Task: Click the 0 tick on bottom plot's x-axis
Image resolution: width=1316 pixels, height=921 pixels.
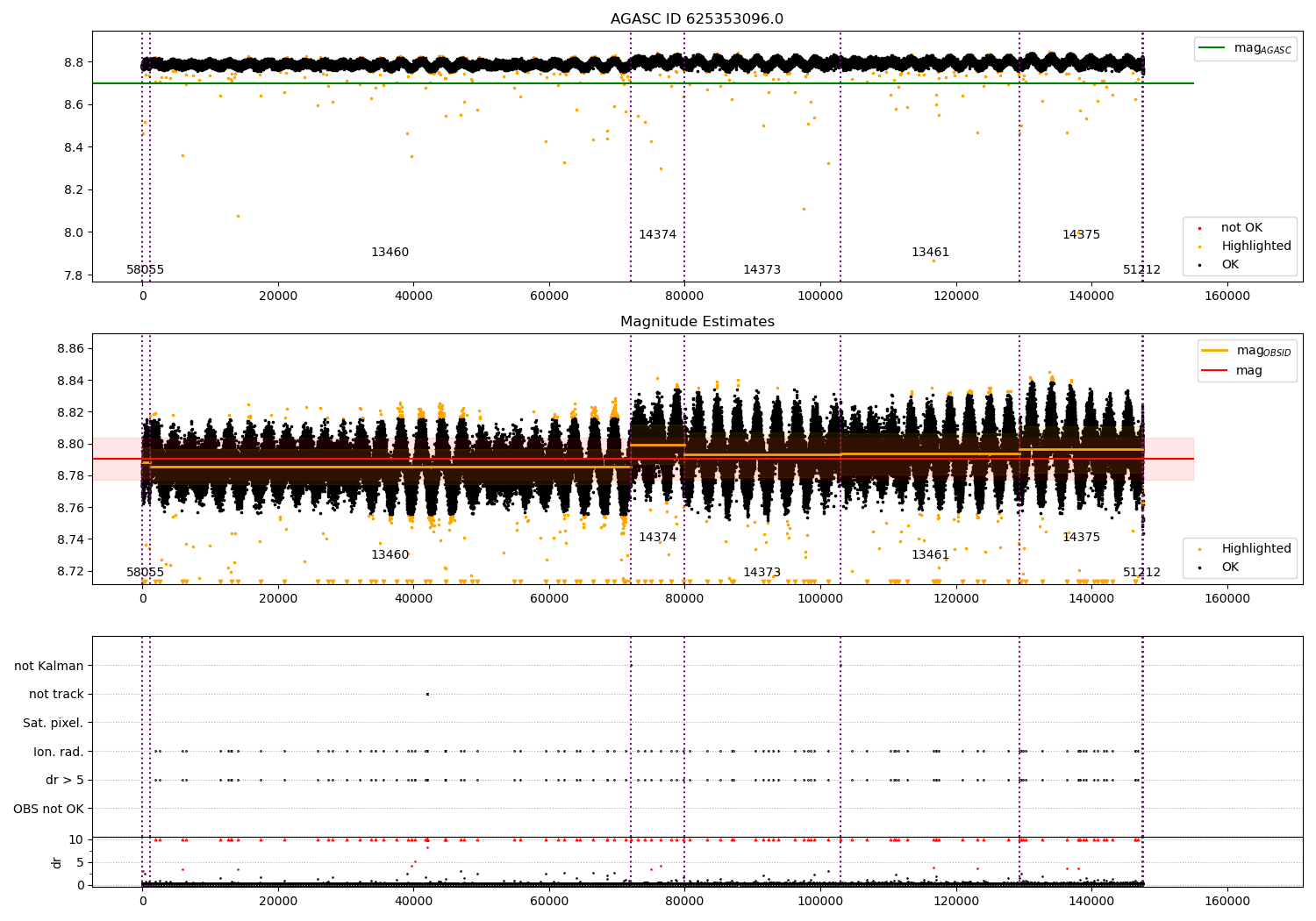Action: (x=142, y=902)
